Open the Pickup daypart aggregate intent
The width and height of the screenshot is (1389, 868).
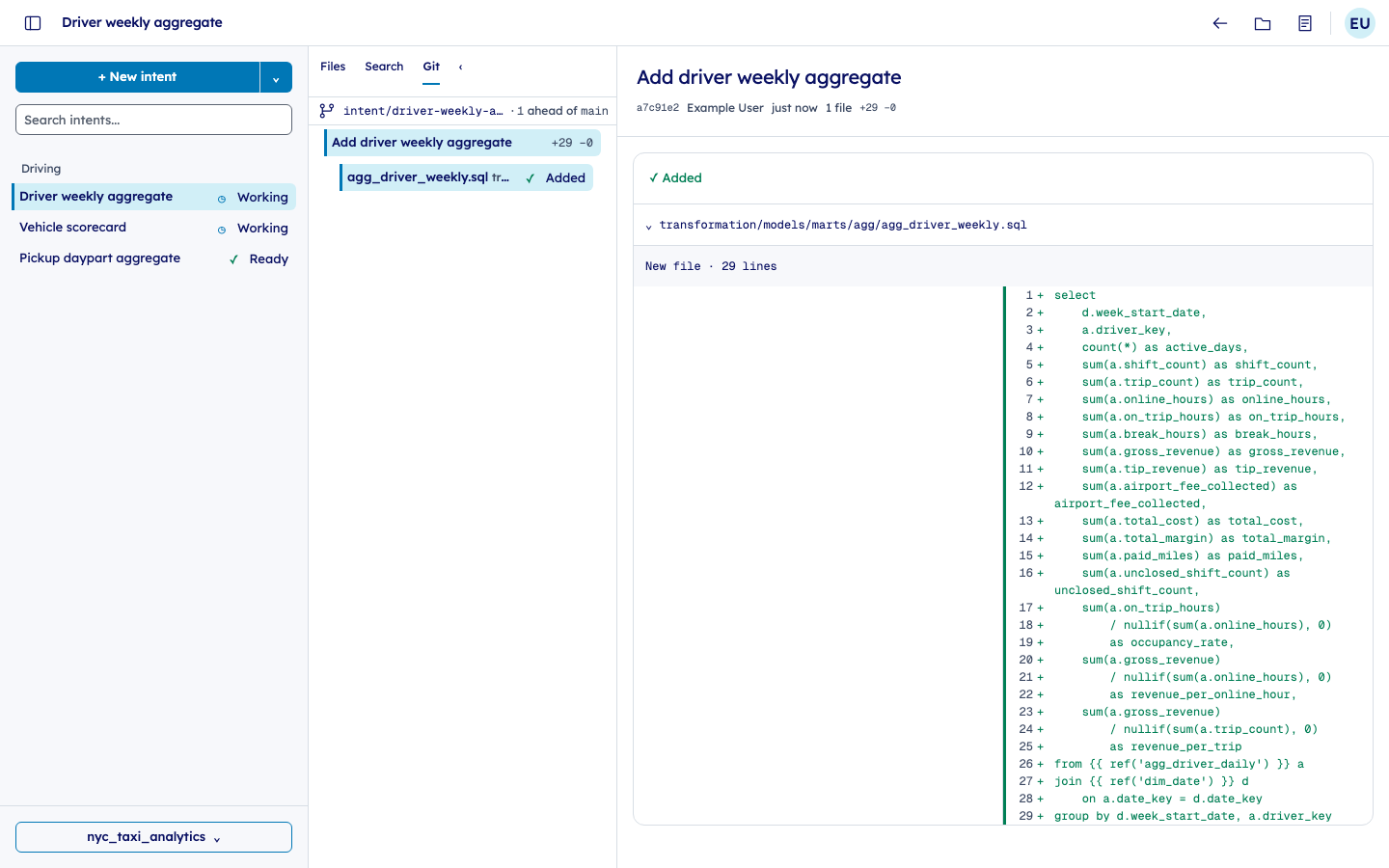[153, 258]
